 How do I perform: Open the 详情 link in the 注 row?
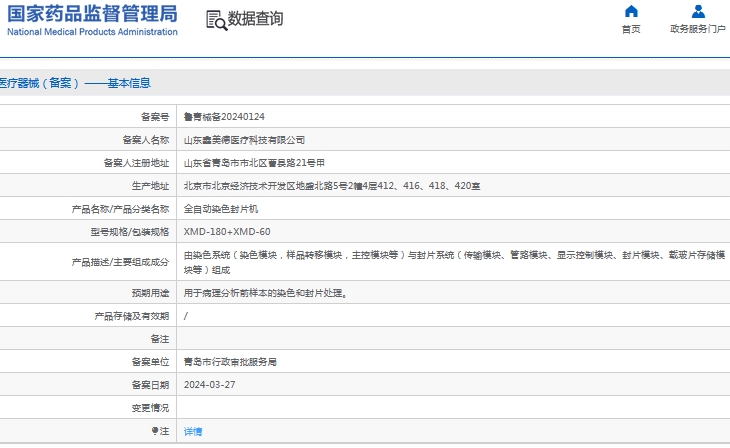(193, 431)
